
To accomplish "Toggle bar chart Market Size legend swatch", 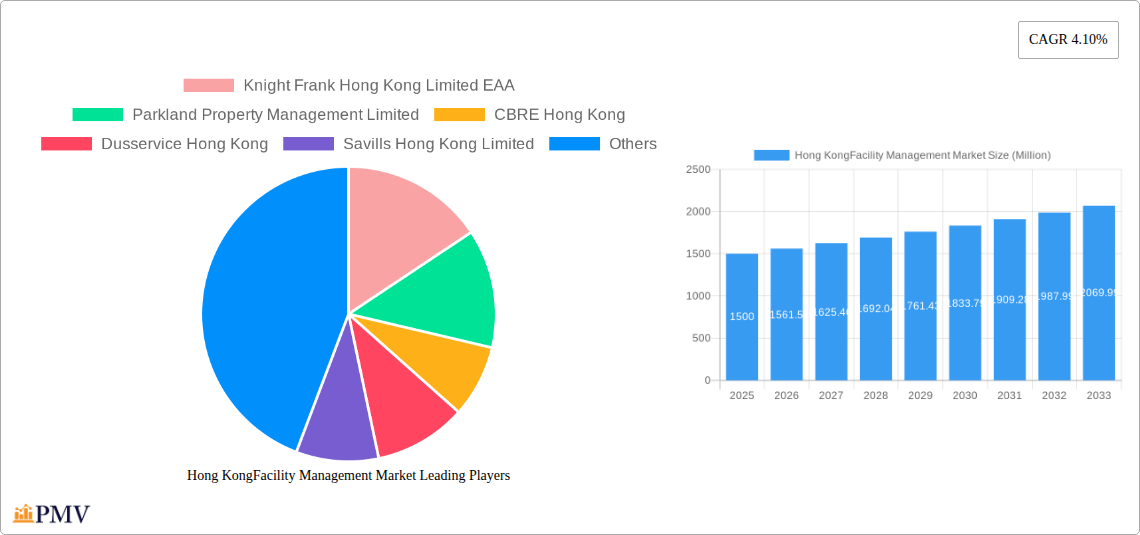I will pyautogui.click(x=771, y=156).
